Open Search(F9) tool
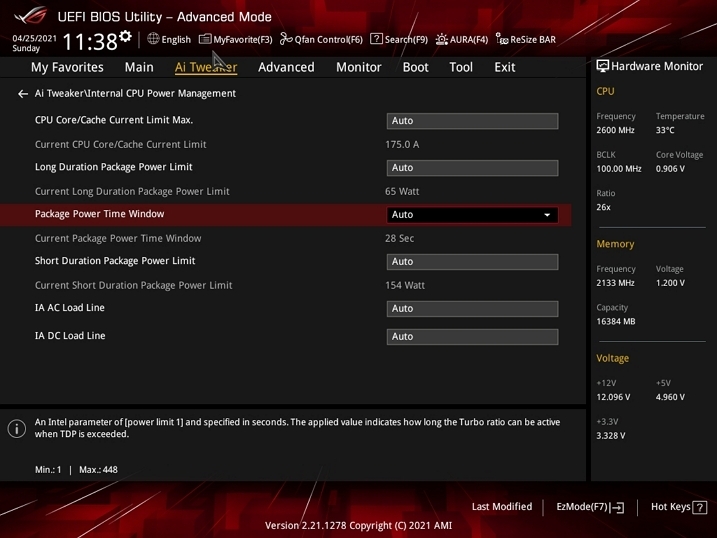Viewport: 717px width, 538px height. pos(399,40)
